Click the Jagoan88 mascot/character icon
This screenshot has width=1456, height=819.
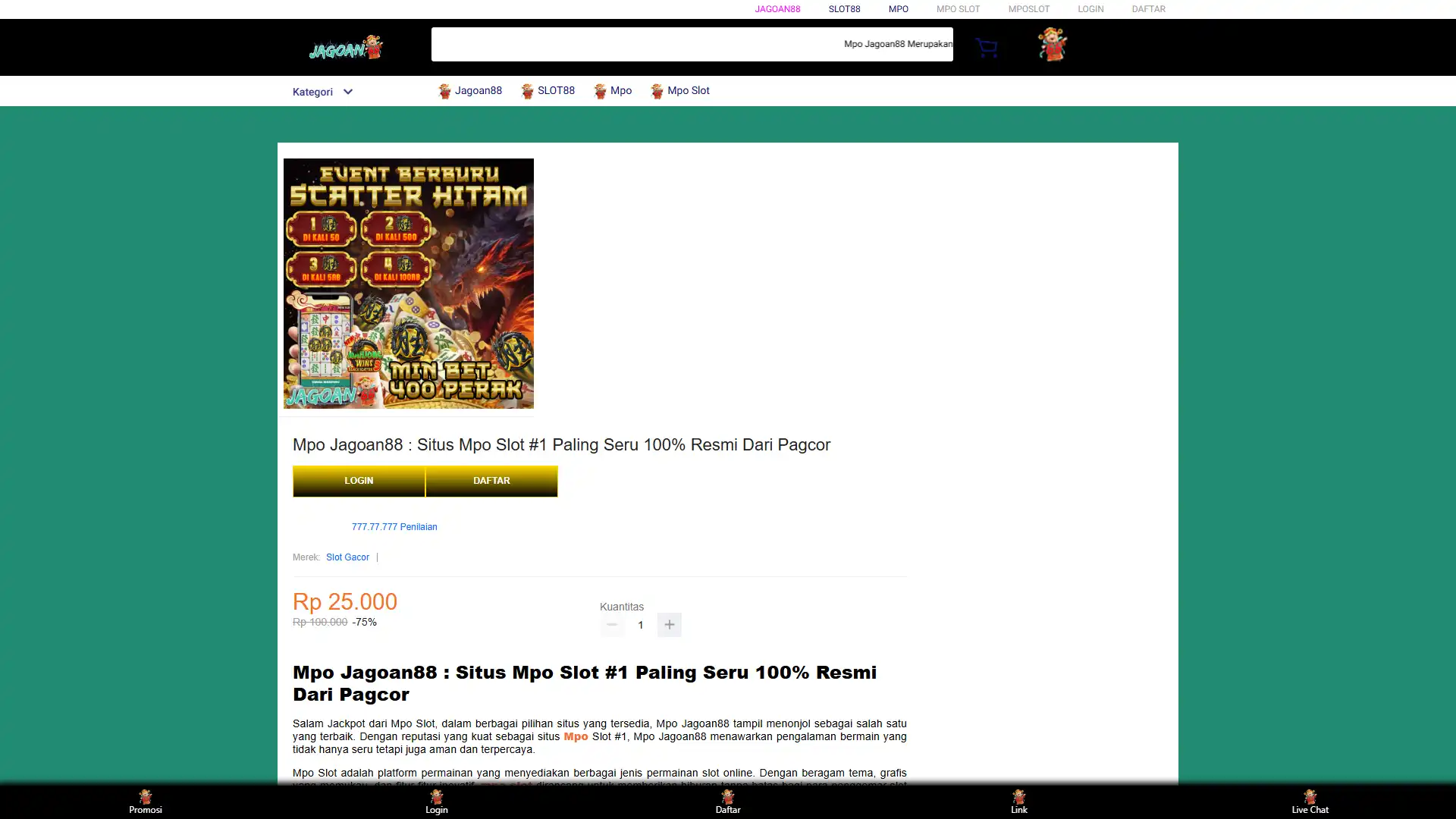click(x=1052, y=46)
